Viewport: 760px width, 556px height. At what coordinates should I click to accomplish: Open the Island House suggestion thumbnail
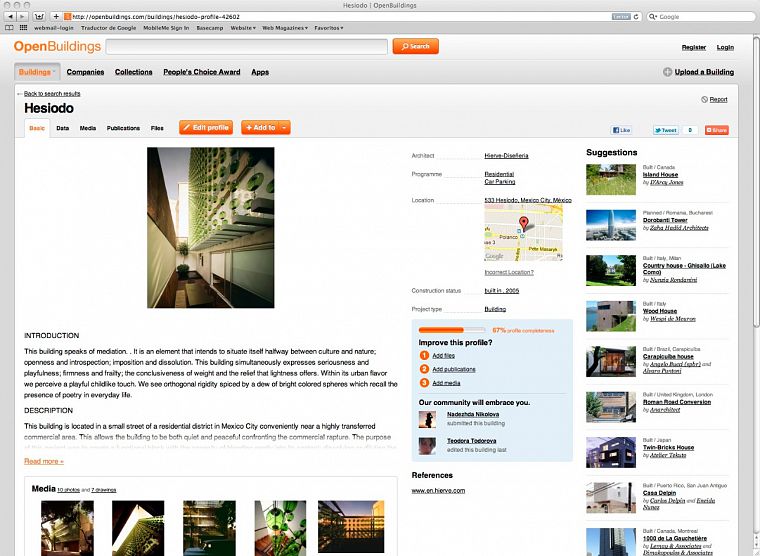pos(611,179)
